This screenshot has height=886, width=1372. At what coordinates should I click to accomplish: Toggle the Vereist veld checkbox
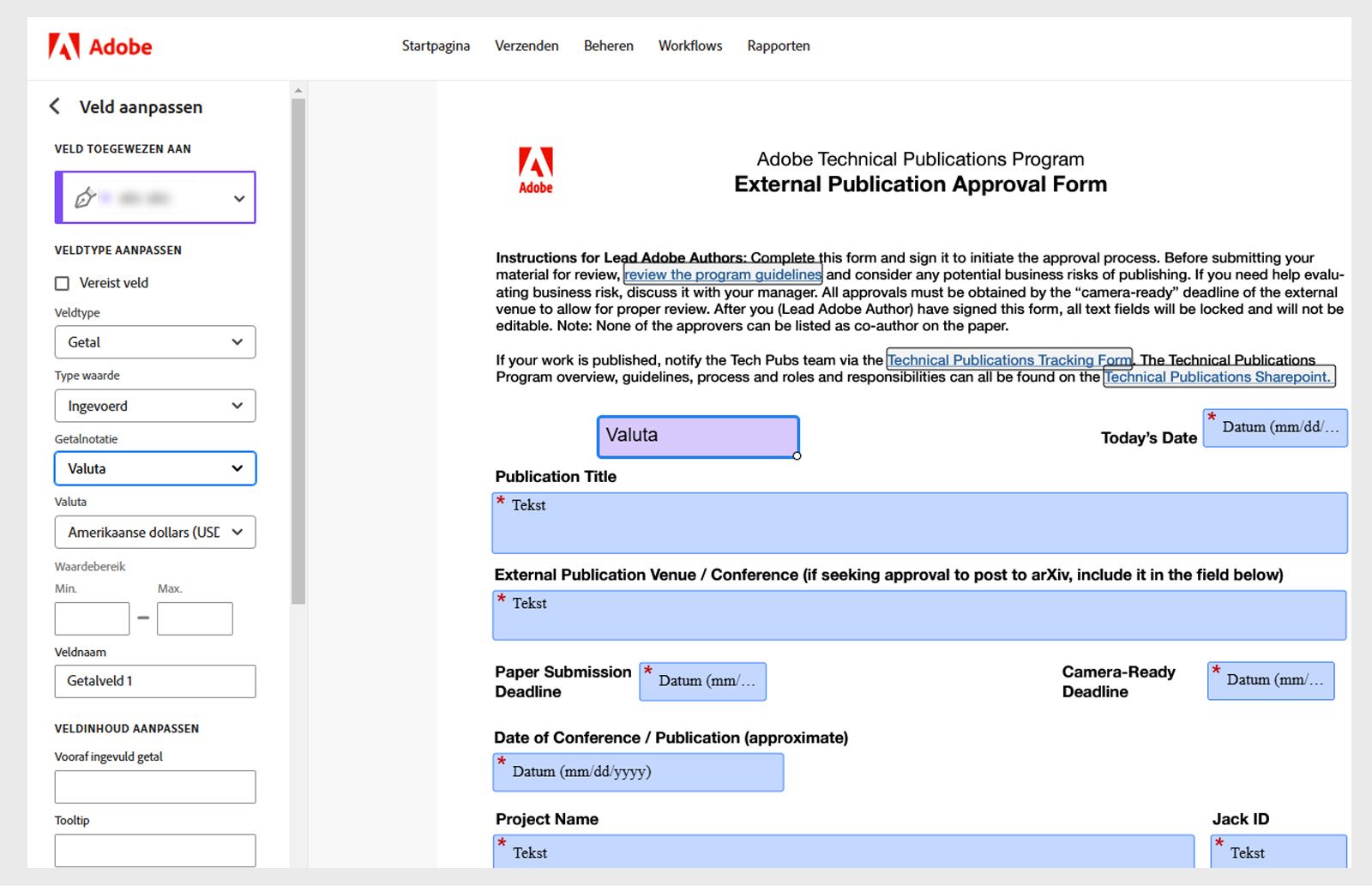[x=62, y=283]
